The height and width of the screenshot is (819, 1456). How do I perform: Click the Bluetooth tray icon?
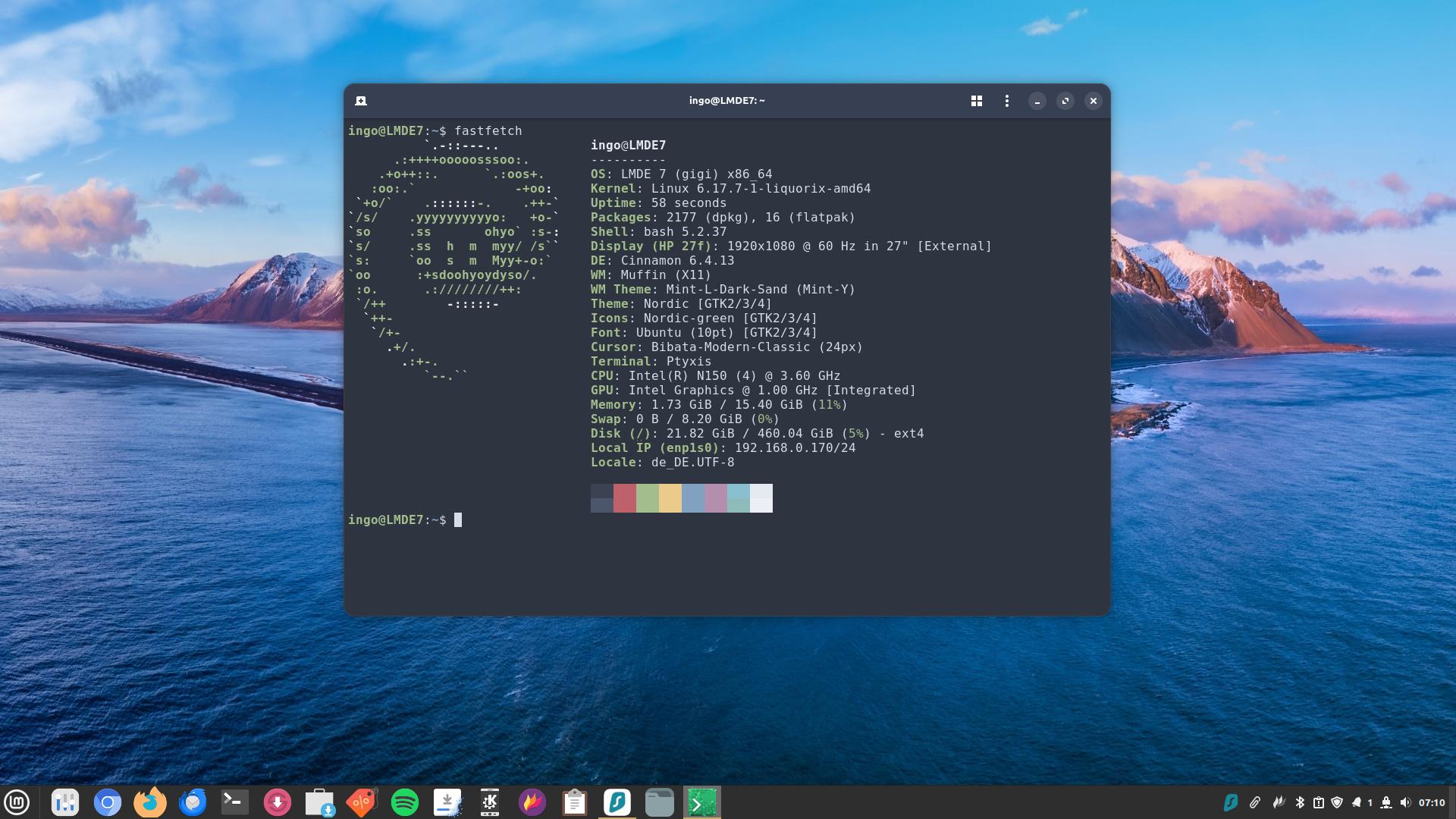1299,802
